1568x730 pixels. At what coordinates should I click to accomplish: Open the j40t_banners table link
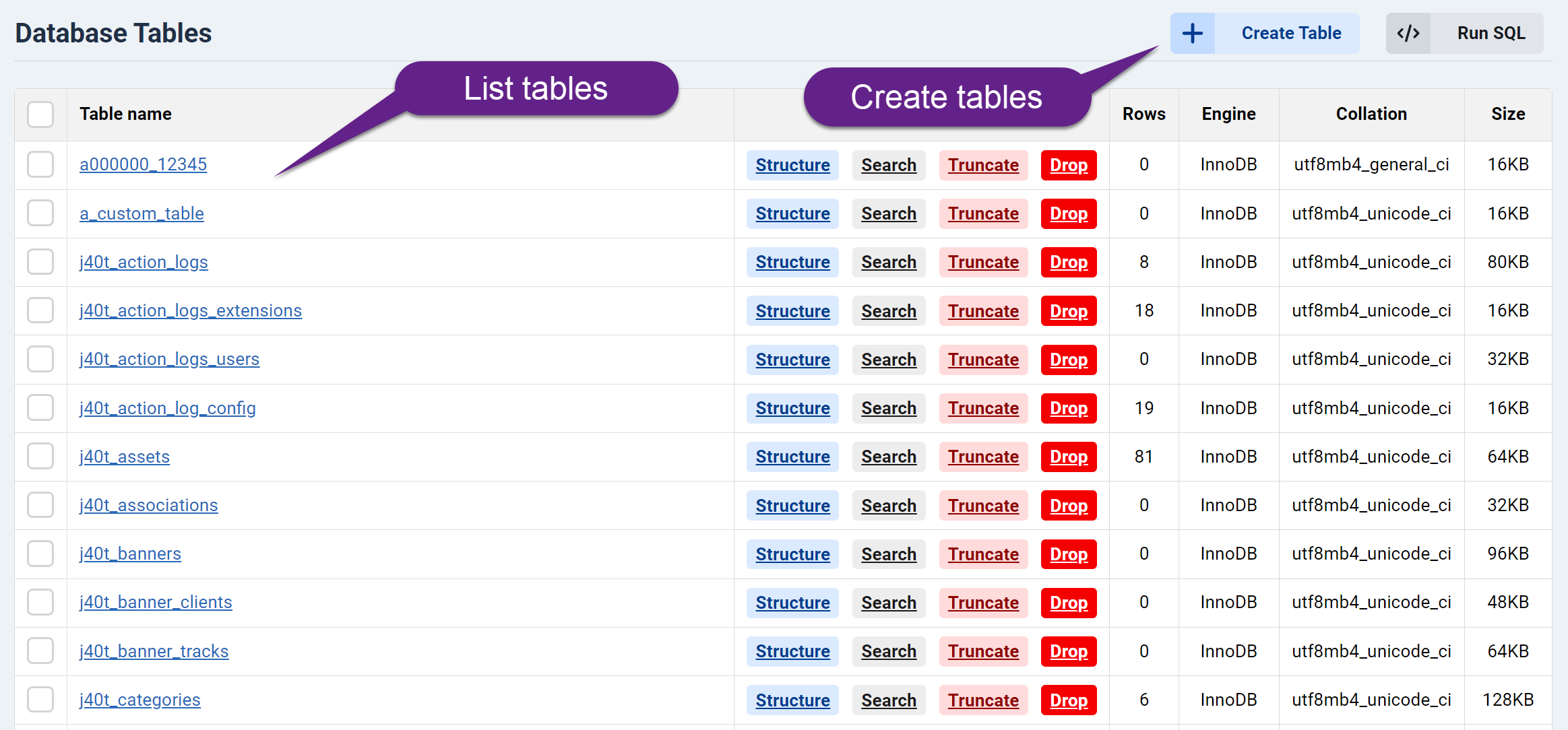pyautogui.click(x=130, y=554)
